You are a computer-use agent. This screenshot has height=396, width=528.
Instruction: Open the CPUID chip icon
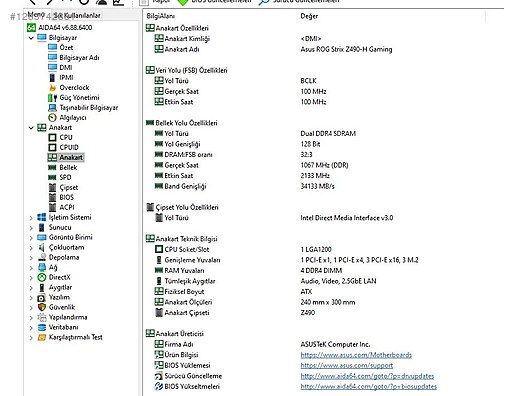[52, 147]
